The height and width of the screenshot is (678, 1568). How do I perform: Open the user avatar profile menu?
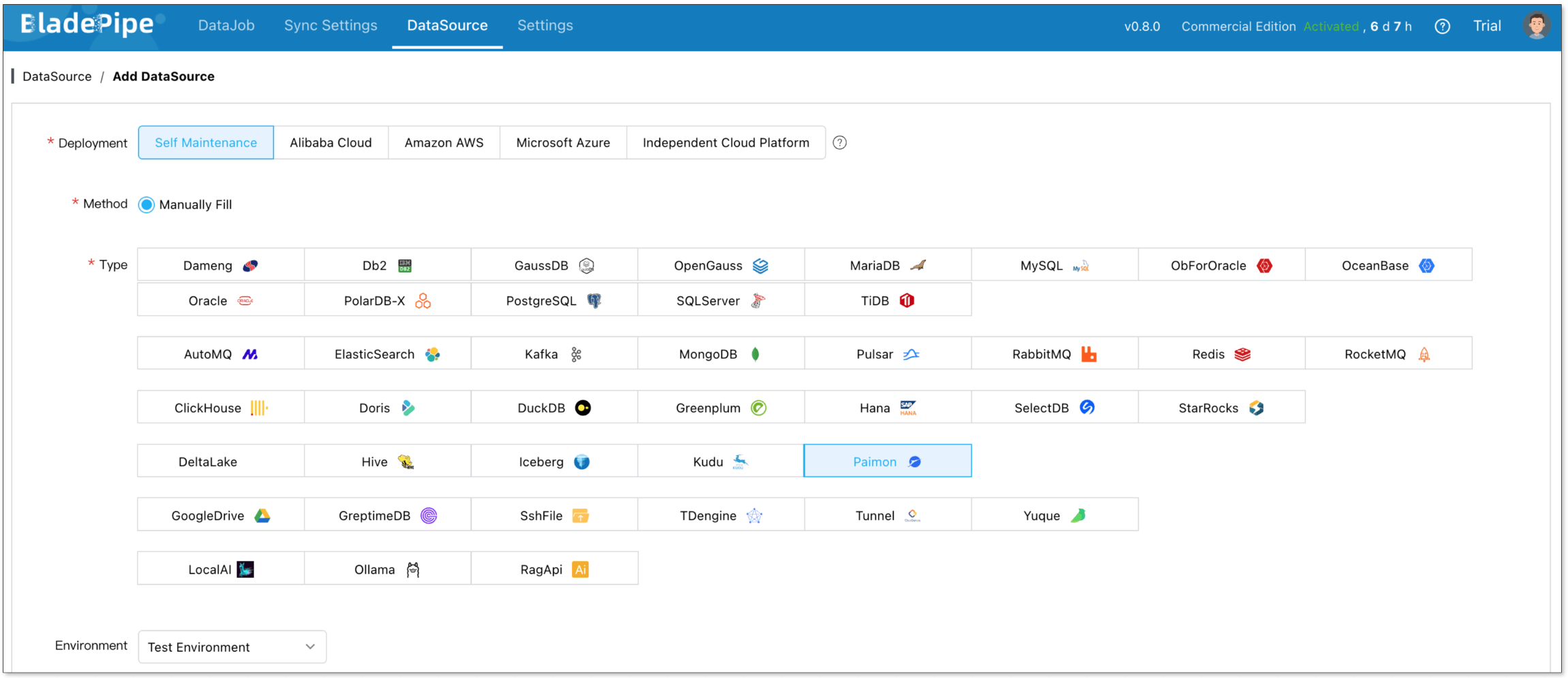(1536, 26)
